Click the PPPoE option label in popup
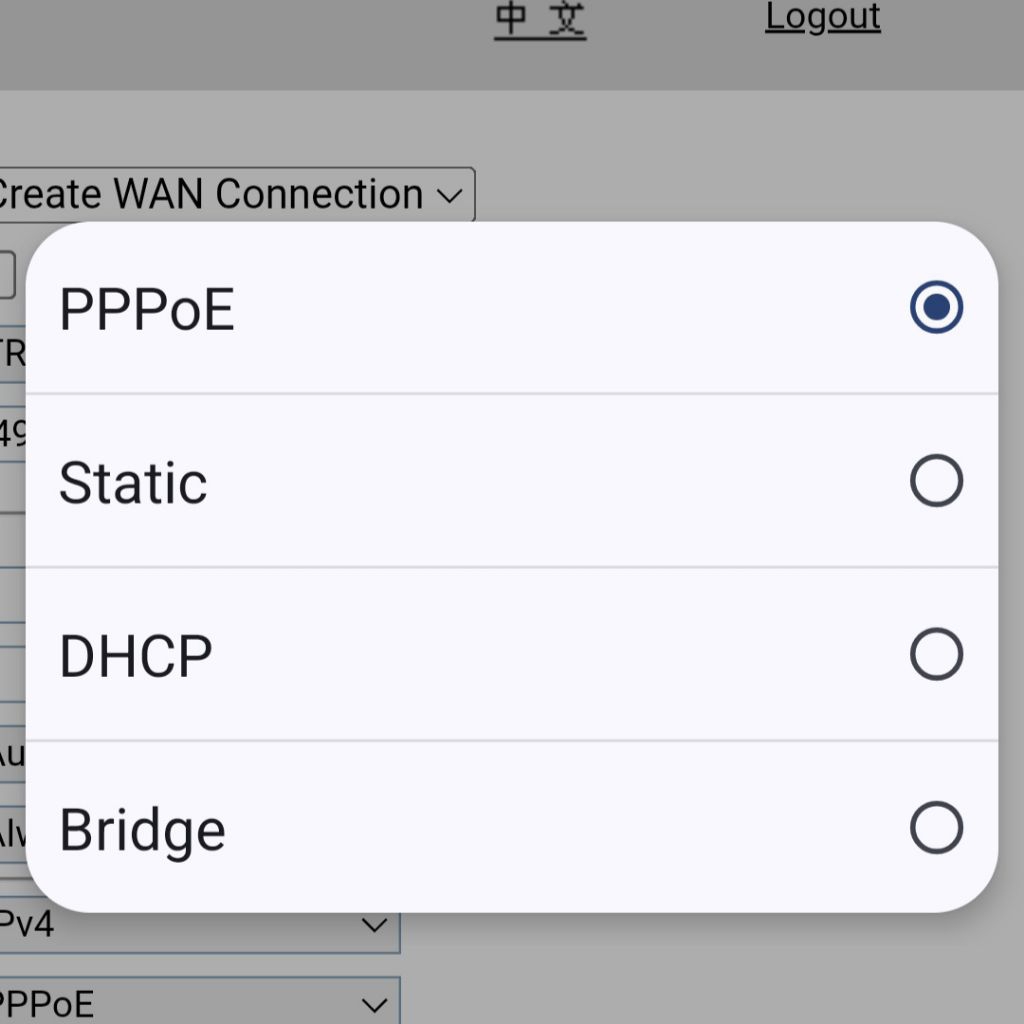 [147, 309]
